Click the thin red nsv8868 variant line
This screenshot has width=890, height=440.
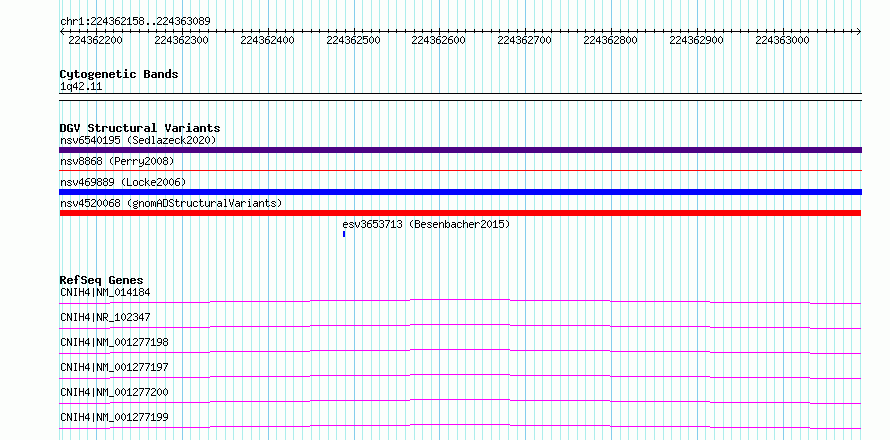tap(460, 170)
